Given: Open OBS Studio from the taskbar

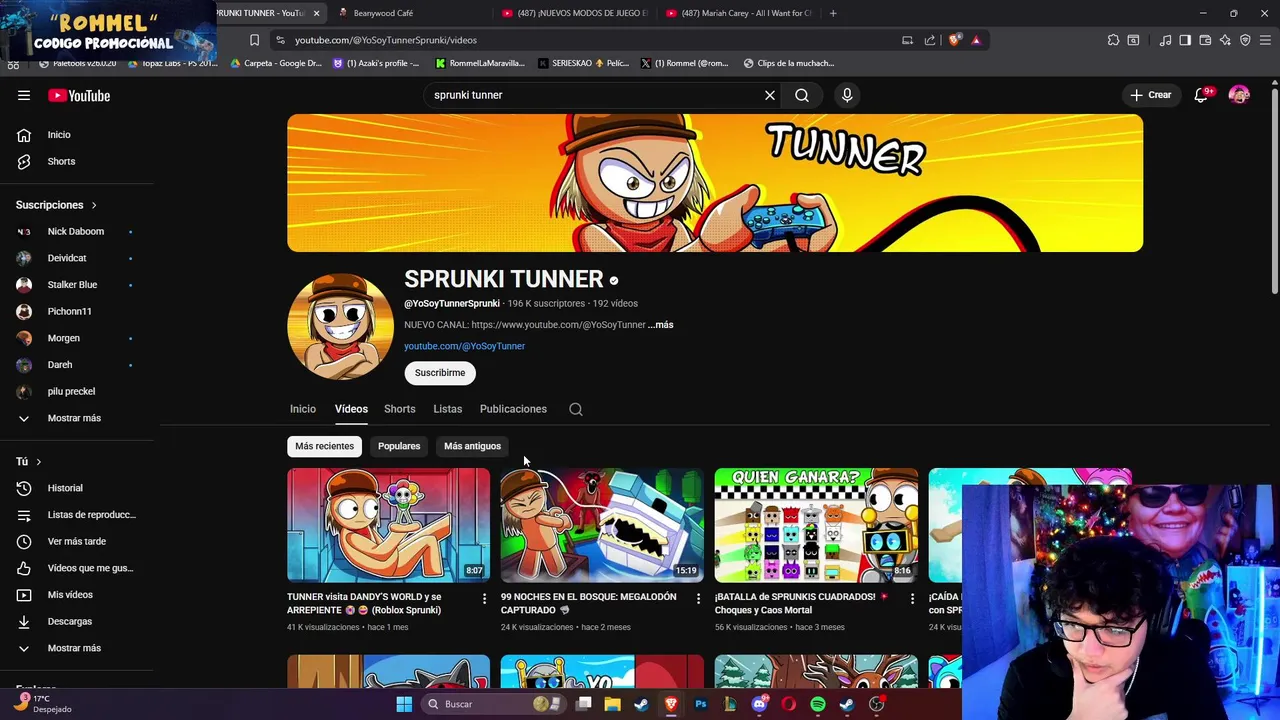Looking at the screenshot, I should pyautogui.click(x=877, y=704).
